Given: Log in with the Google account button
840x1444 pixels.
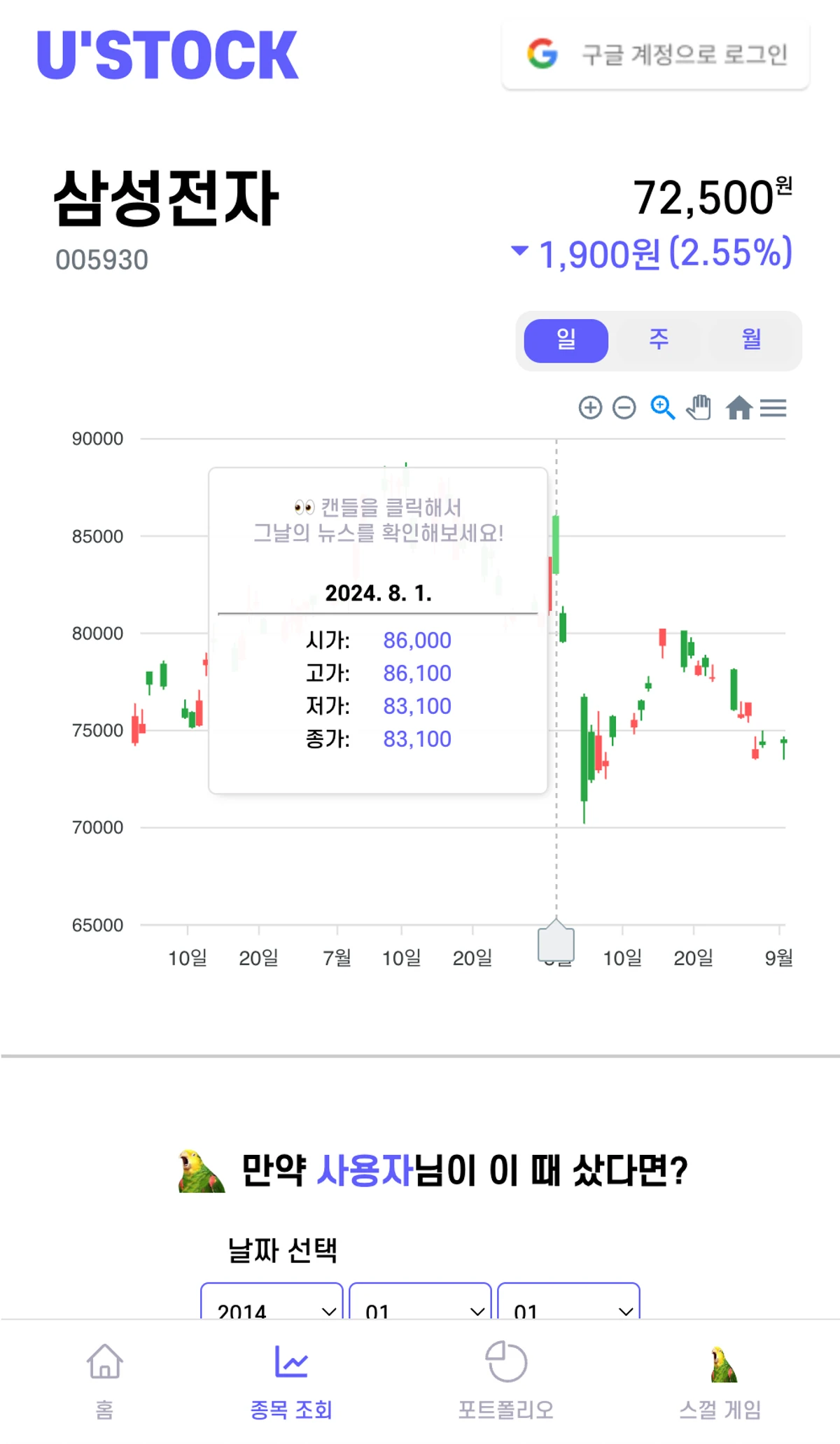Looking at the screenshot, I should point(655,55).
